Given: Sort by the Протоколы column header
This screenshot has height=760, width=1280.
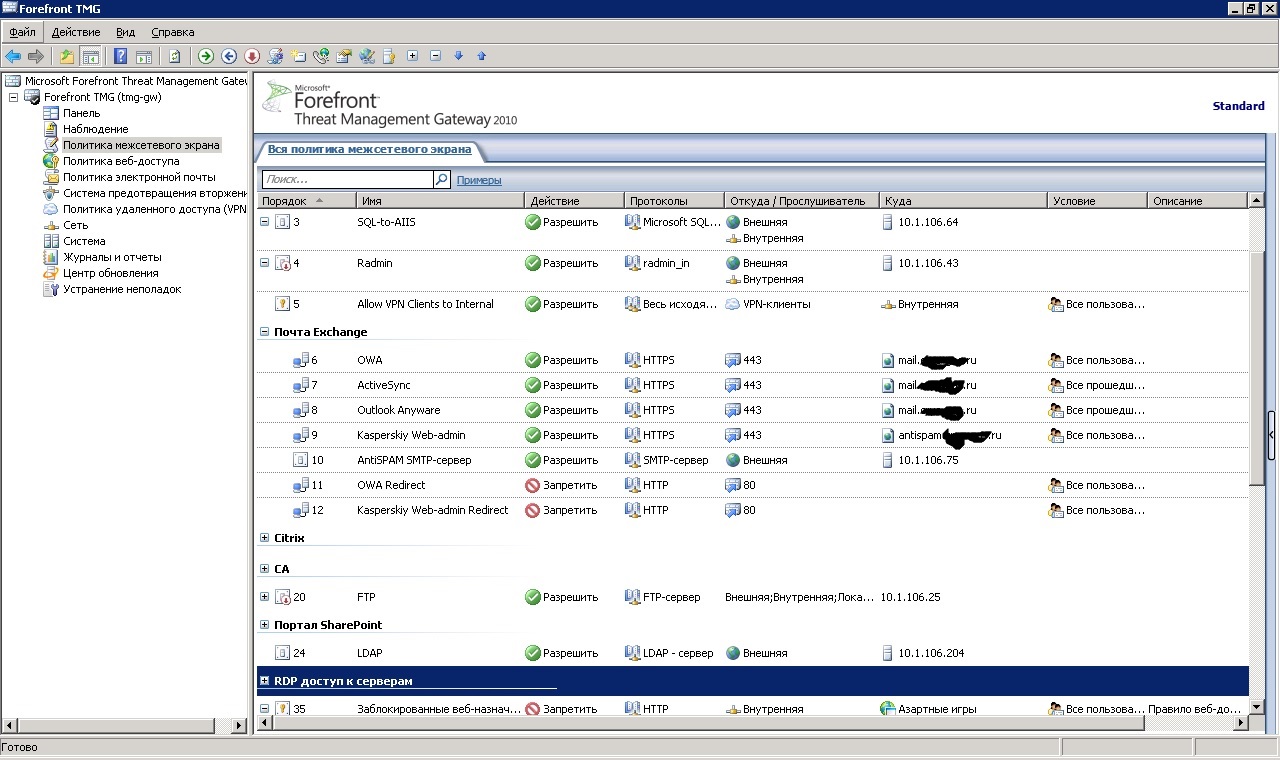Looking at the screenshot, I should (x=675, y=201).
